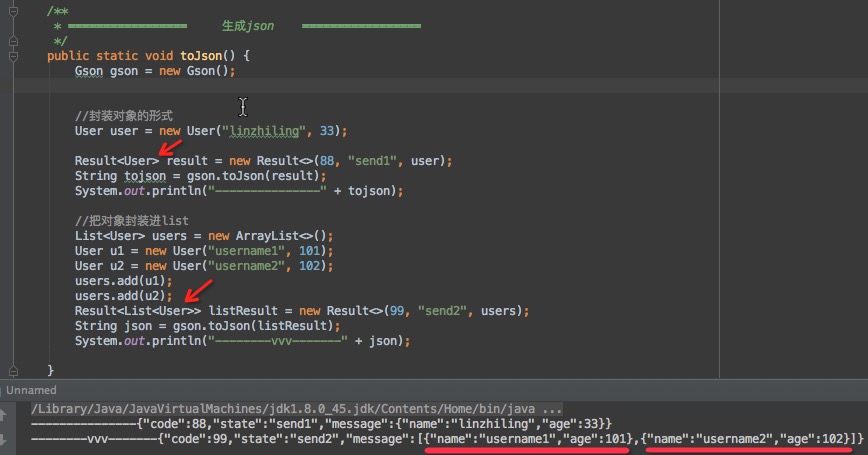Fold the toJson() method using its gutter marker
This screenshot has width=868, height=455.
[x=13, y=56]
